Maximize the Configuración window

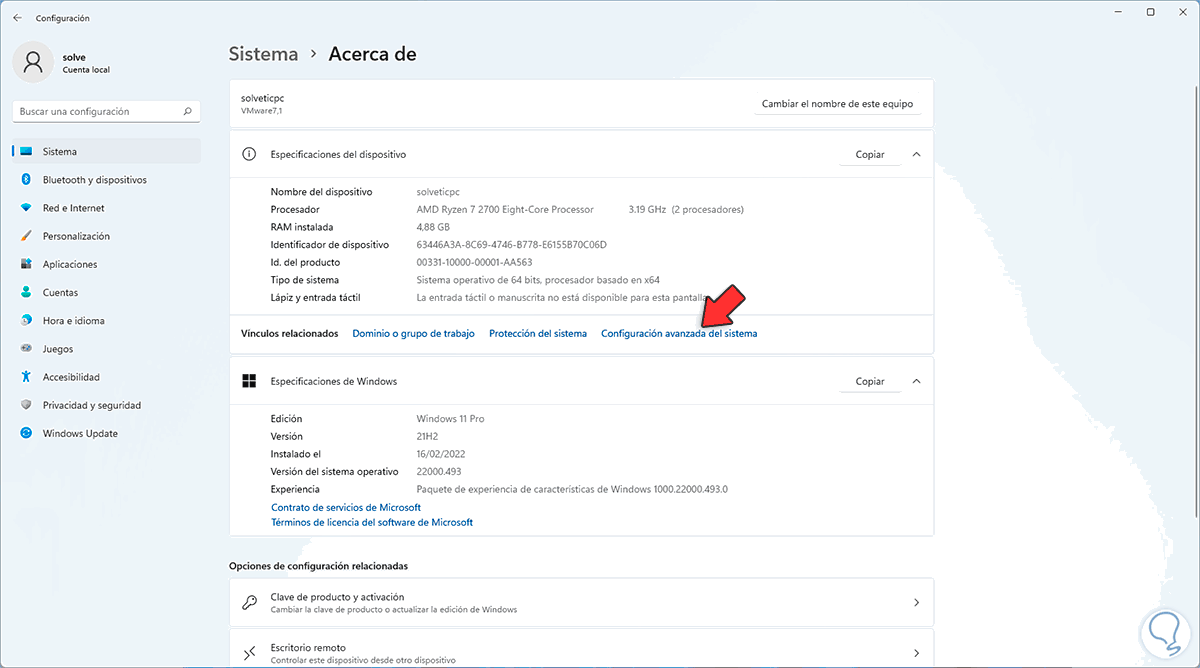pyautogui.click(x=1151, y=12)
